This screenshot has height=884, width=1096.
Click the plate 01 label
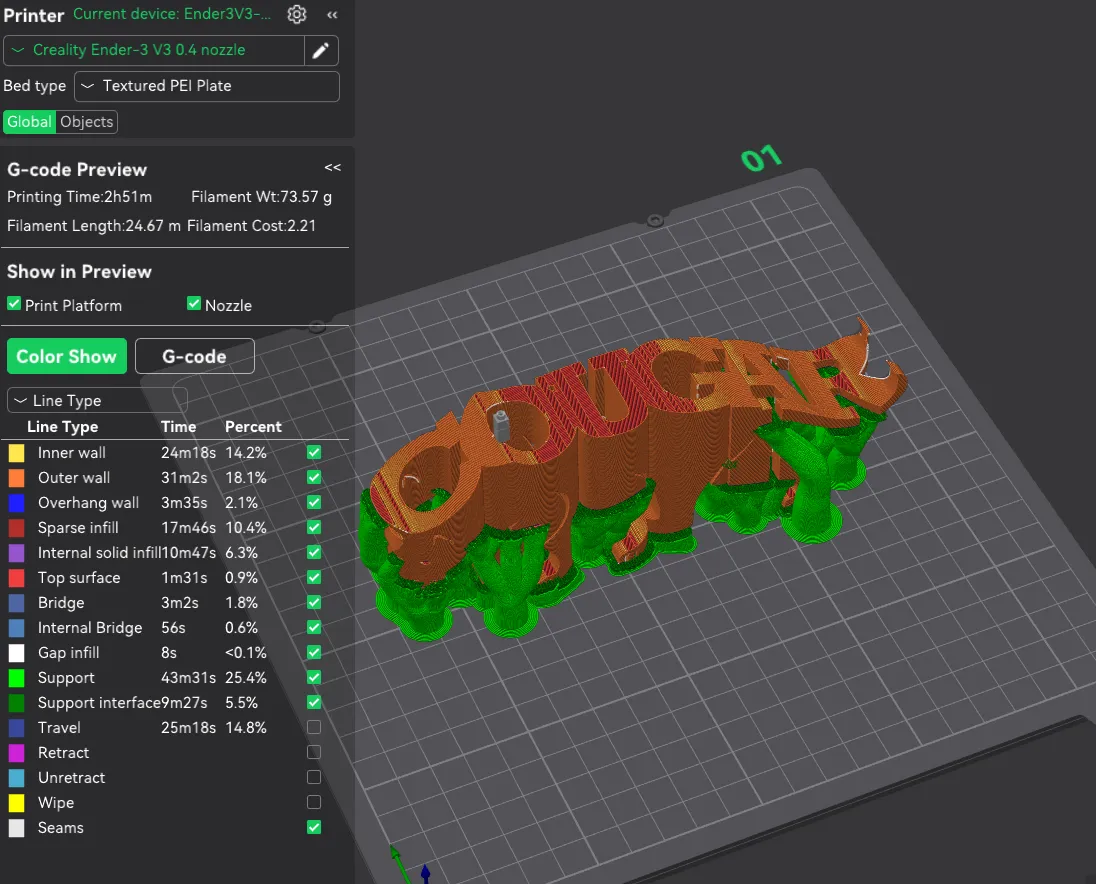click(760, 158)
